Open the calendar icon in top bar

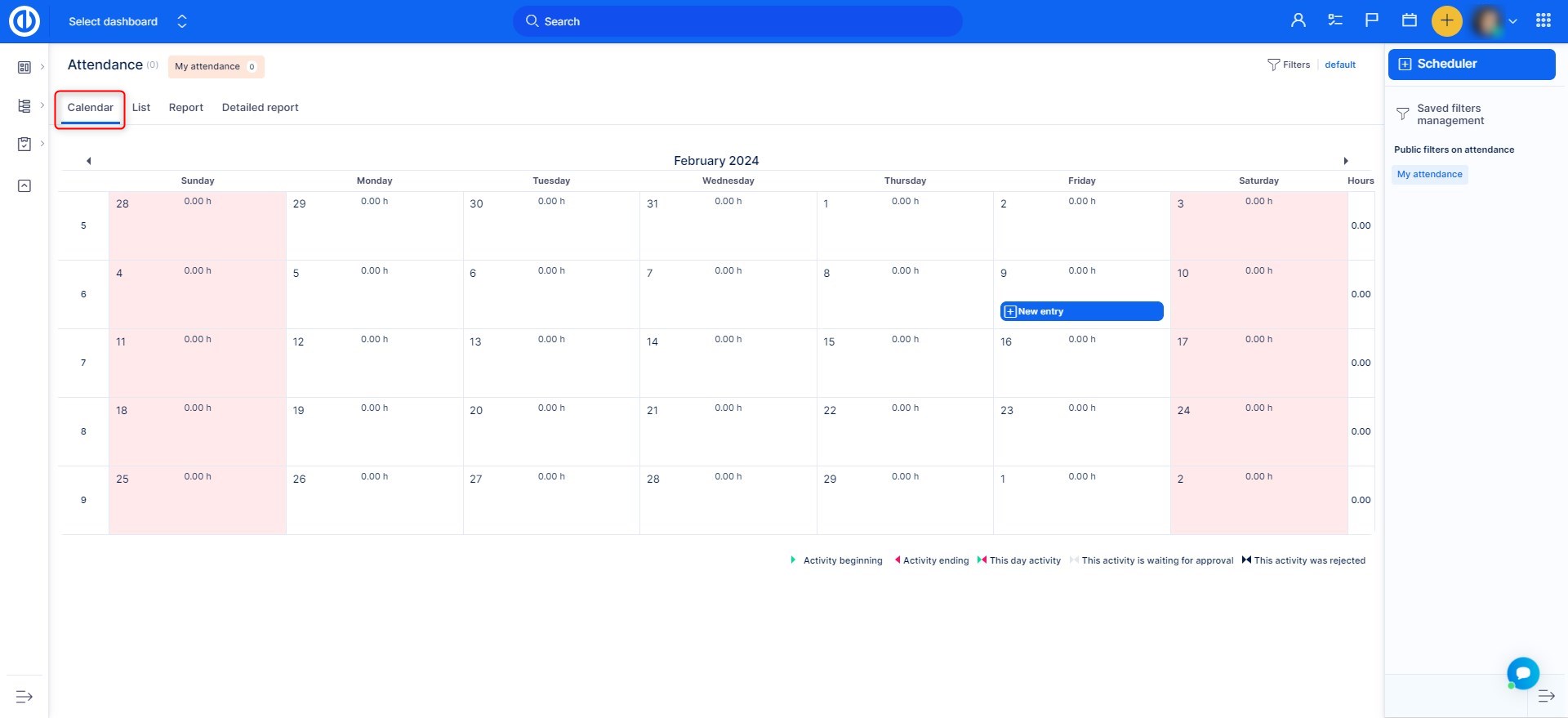tap(1410, 21)
